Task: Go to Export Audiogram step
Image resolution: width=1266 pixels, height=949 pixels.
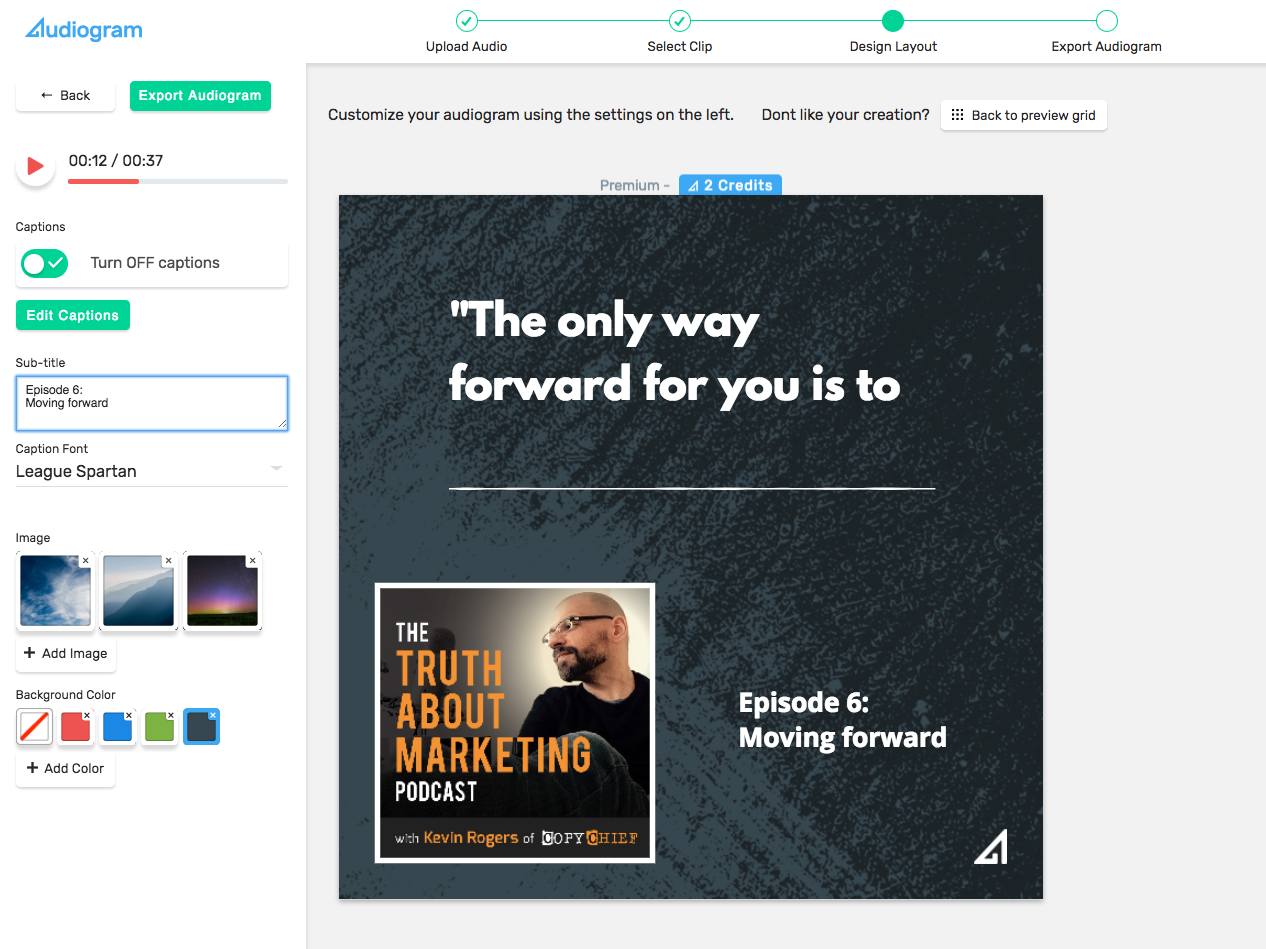Action: pyautogui.click(x=1106, y=31)
